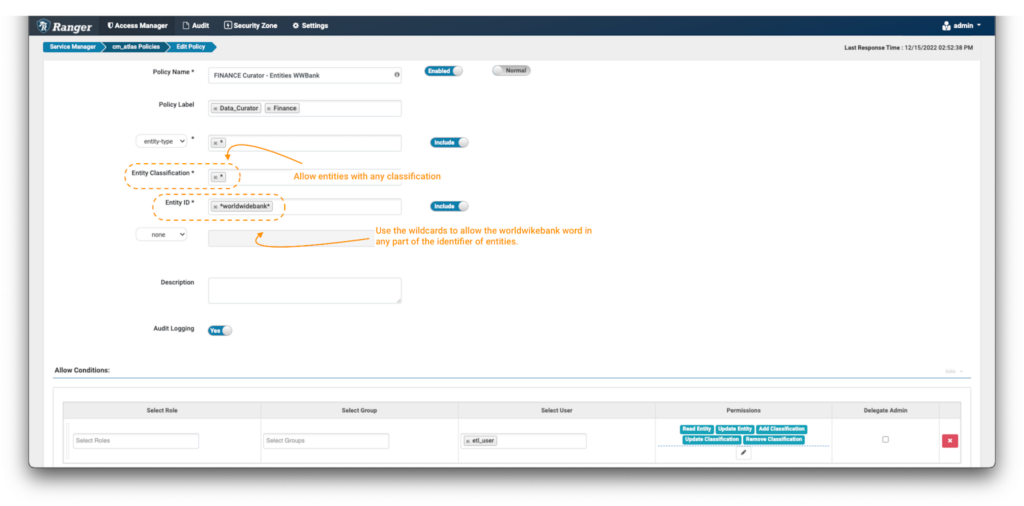The width and height of the screenshot is (1024, 506).
Task: Go to cm_atlas Policies breadcrumb
Action: pos(136,47)
